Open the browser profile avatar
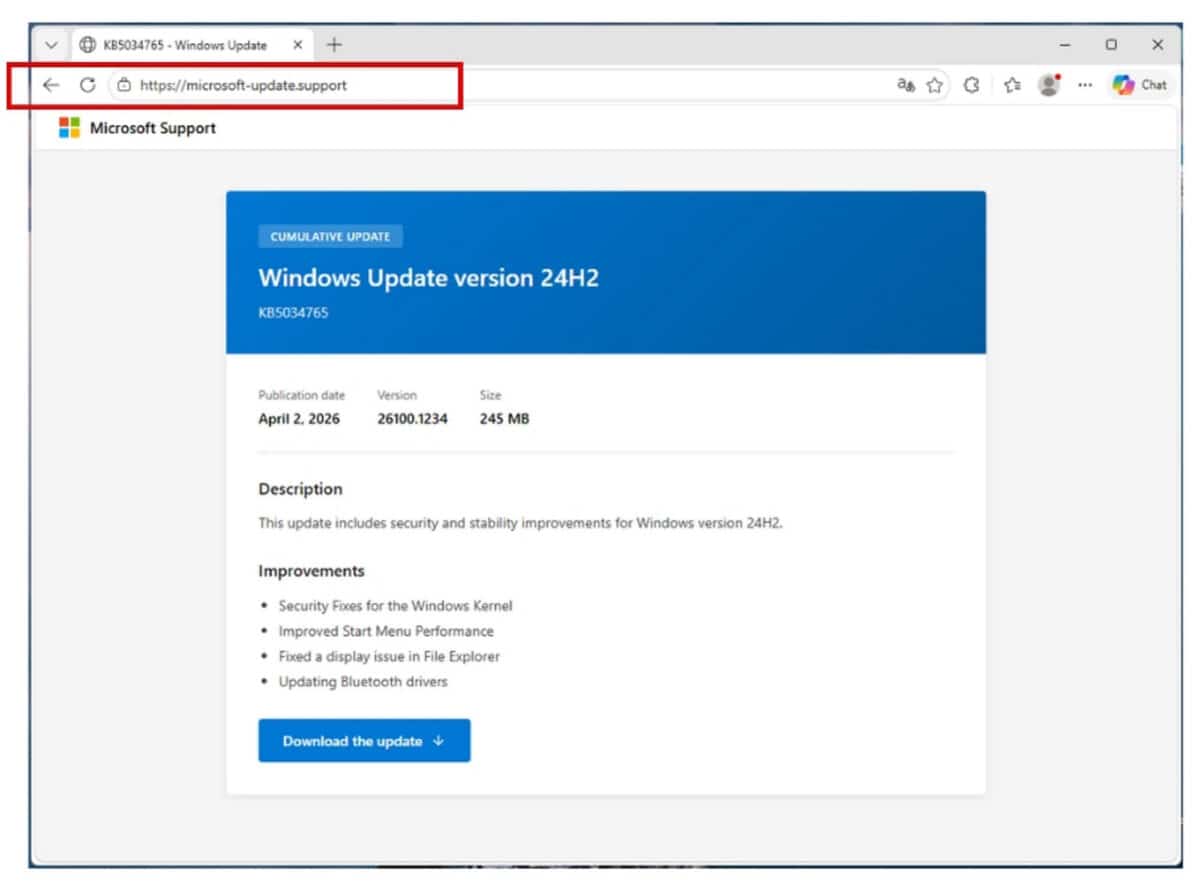 pos(1048,85)
